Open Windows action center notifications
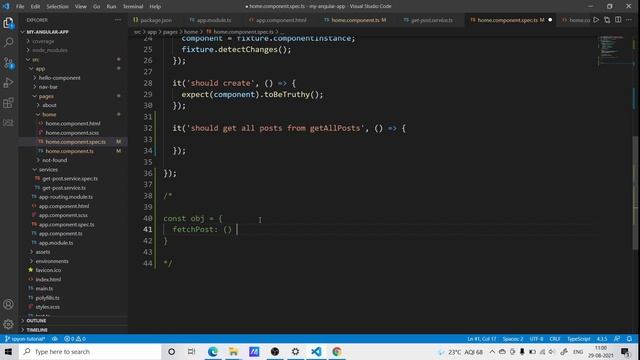The image size is (640, 360). (625, 351)
